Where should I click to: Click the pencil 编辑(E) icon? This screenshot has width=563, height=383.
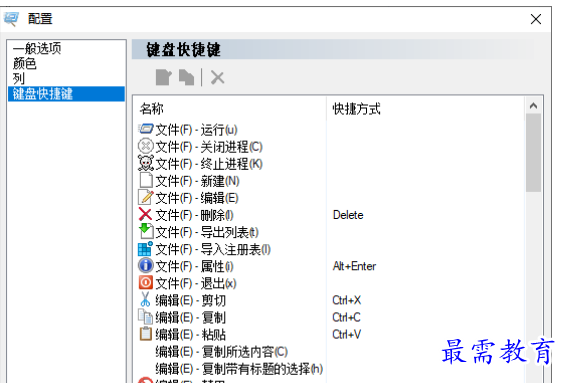[146, 197]
